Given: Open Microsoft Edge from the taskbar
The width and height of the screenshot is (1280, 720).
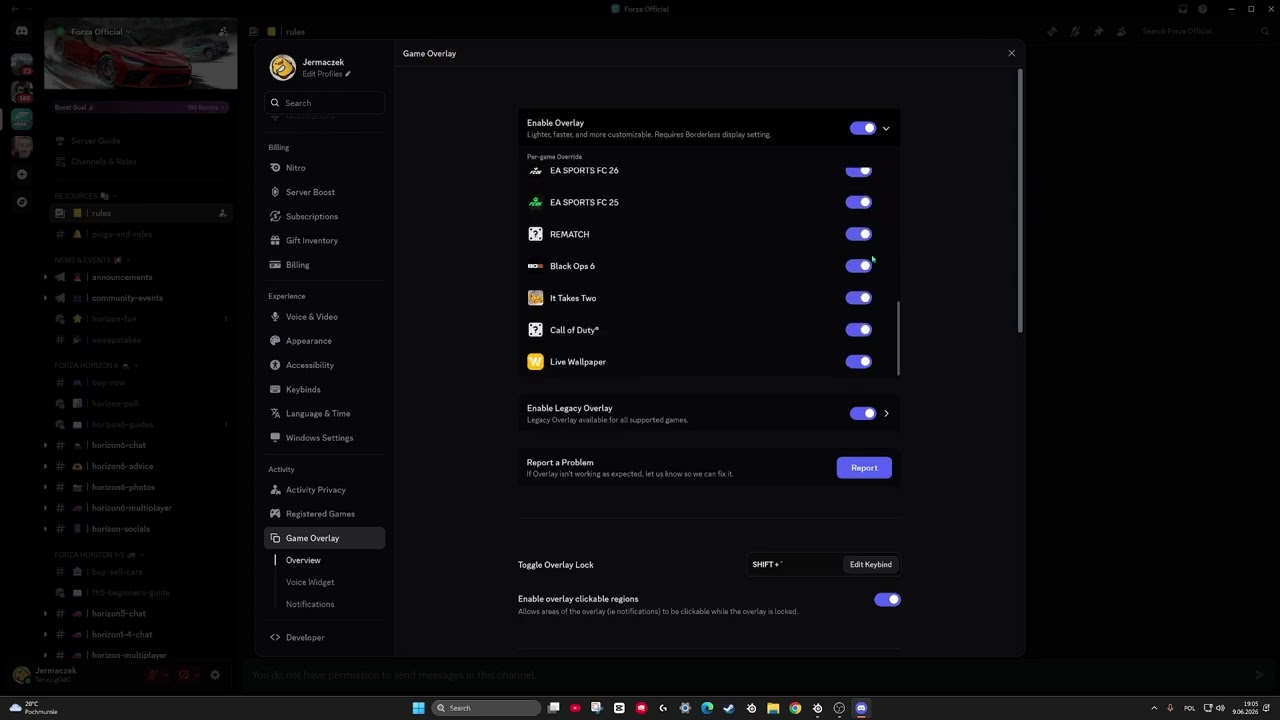Looking at the screenshot, I should pyautogui.click(x=707, y=708).
